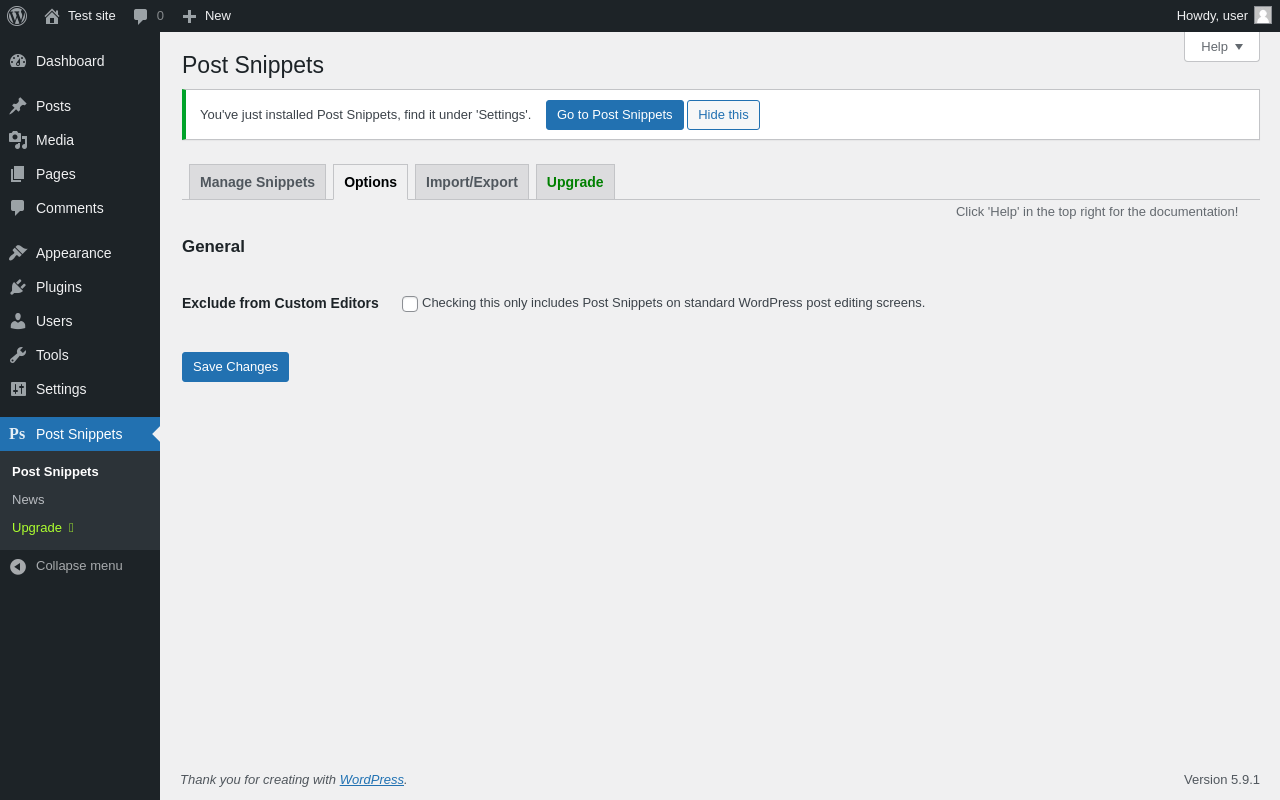Click the Settings sliders icon

(18, 389)
